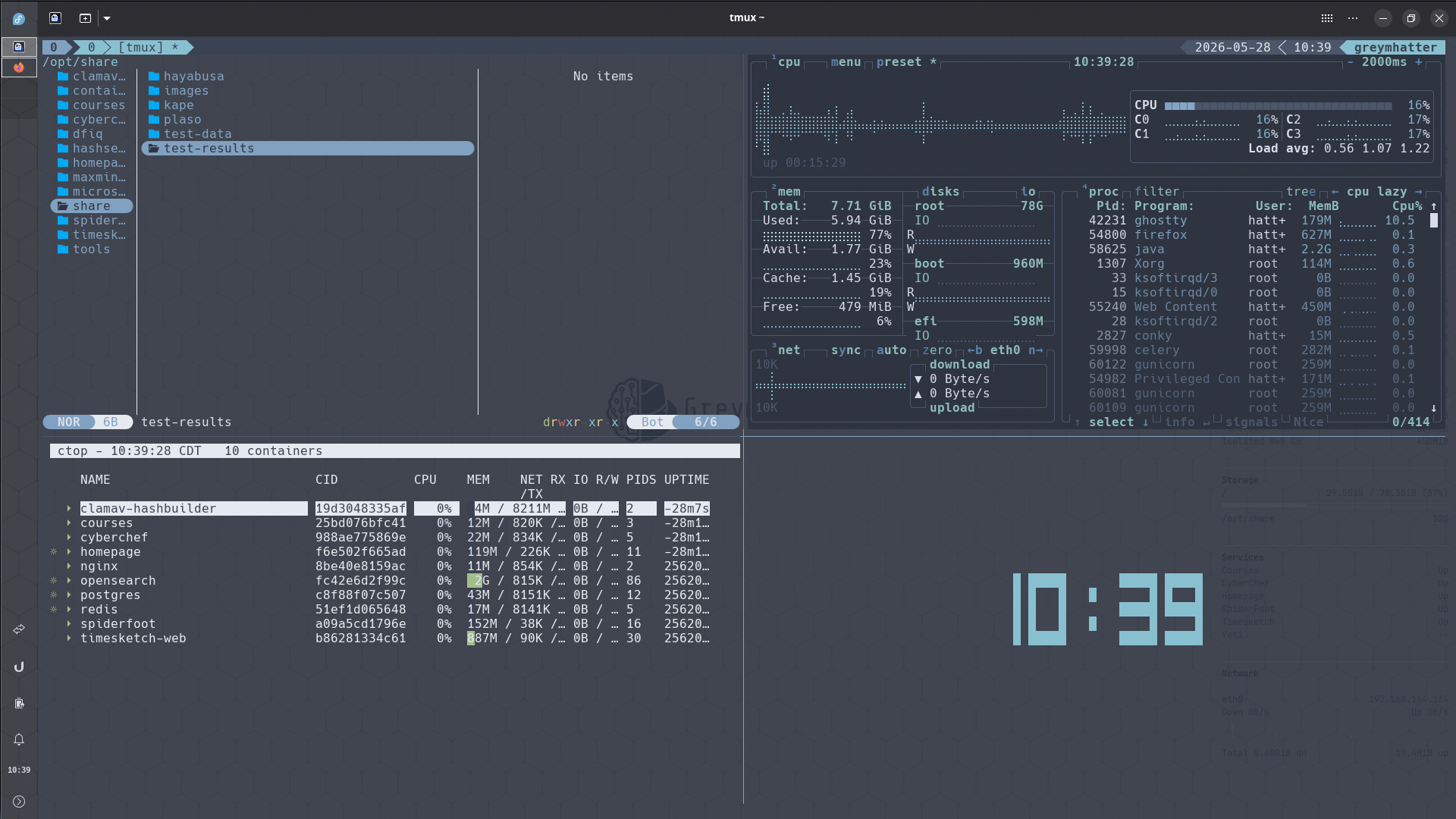Image resolution: width=1456 pixels, height=819 pixels.
Task: Select the test-results folder row
Action: click(x=308, y=148)
